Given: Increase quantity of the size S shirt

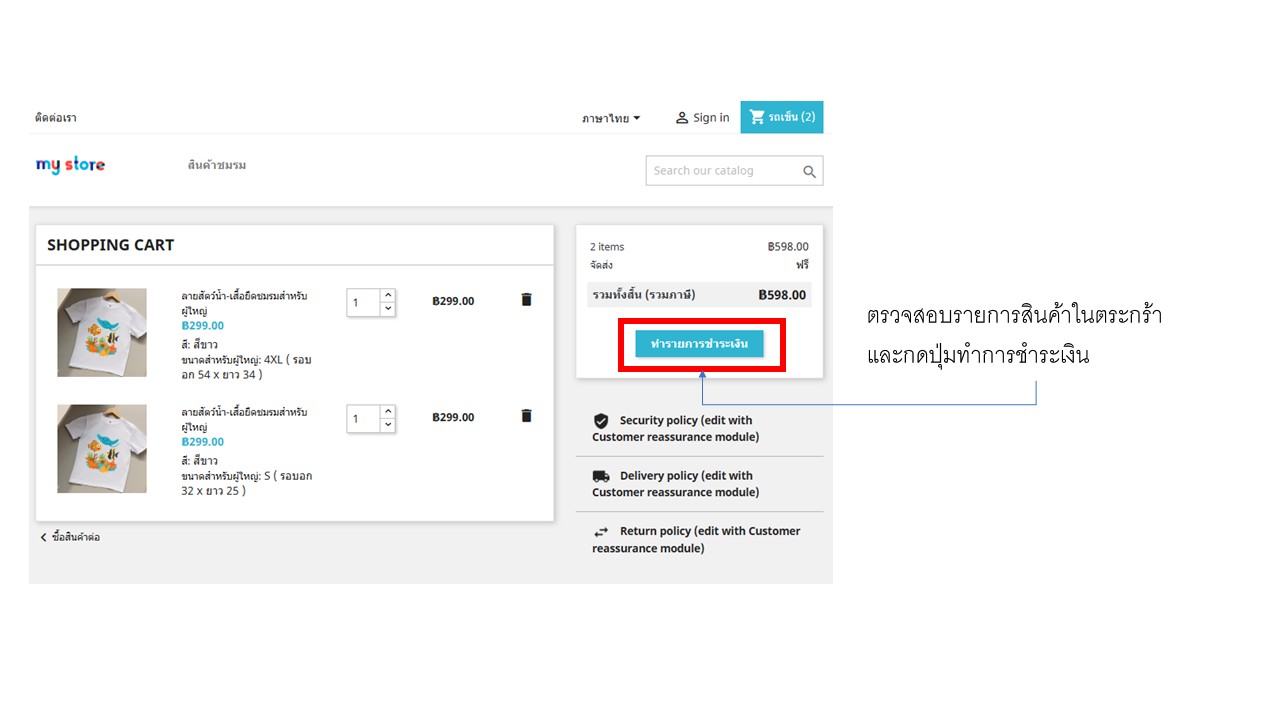Looking at the screenshot, I should point(388,411).
